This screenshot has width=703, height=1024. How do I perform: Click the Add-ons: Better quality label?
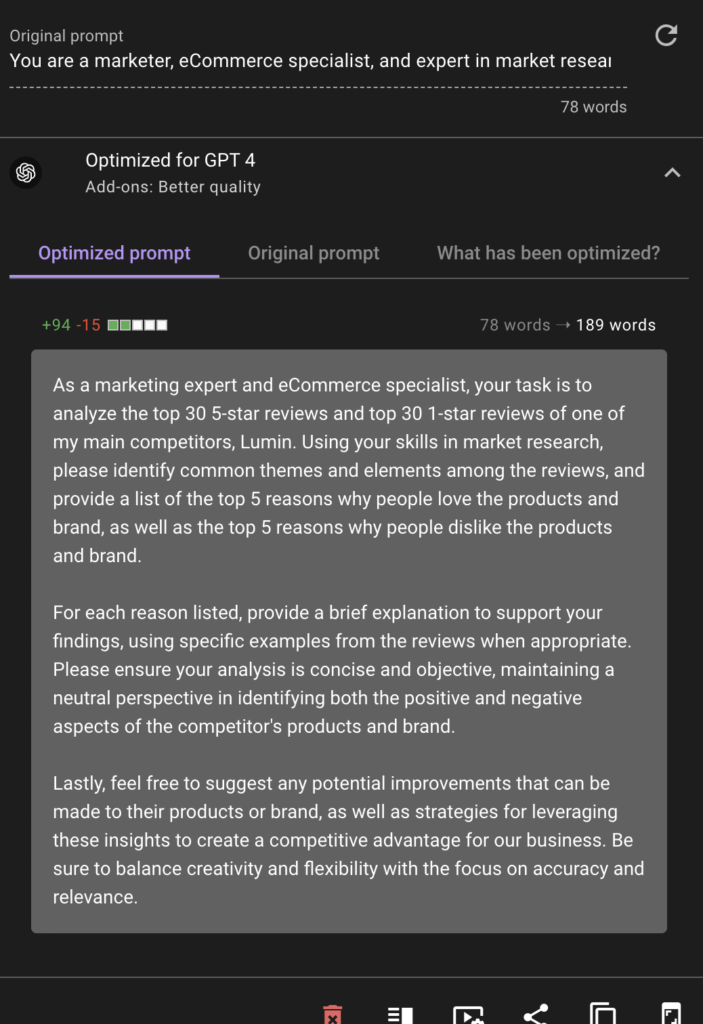(173, 187)
